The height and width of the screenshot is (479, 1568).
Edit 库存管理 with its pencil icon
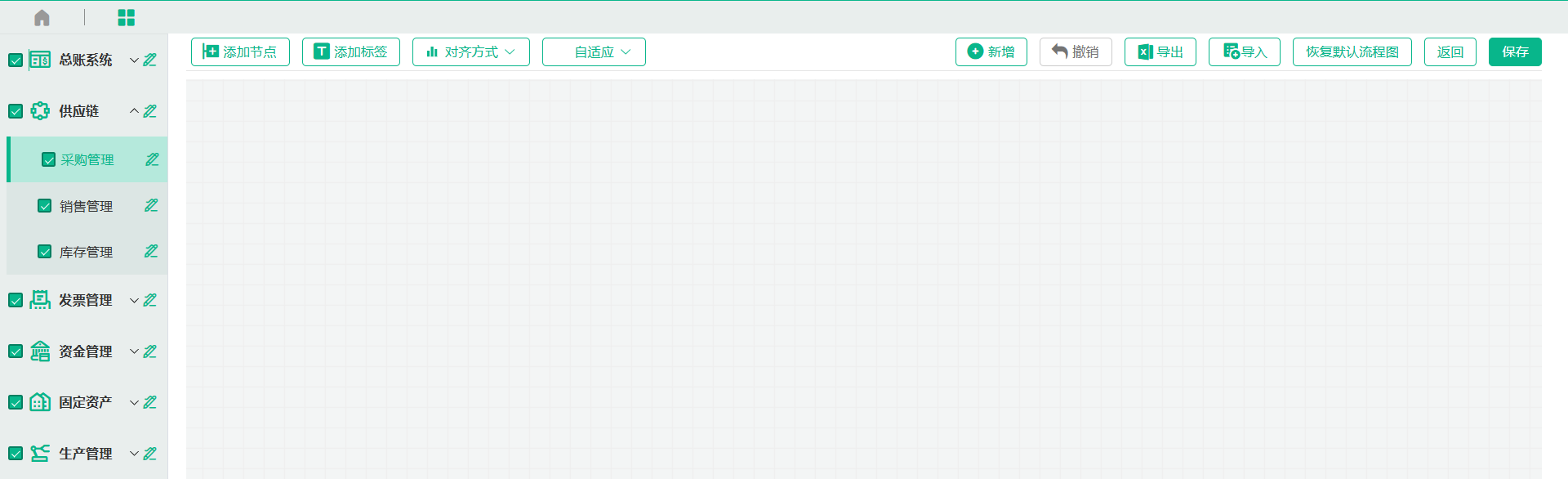pos(151,251)
